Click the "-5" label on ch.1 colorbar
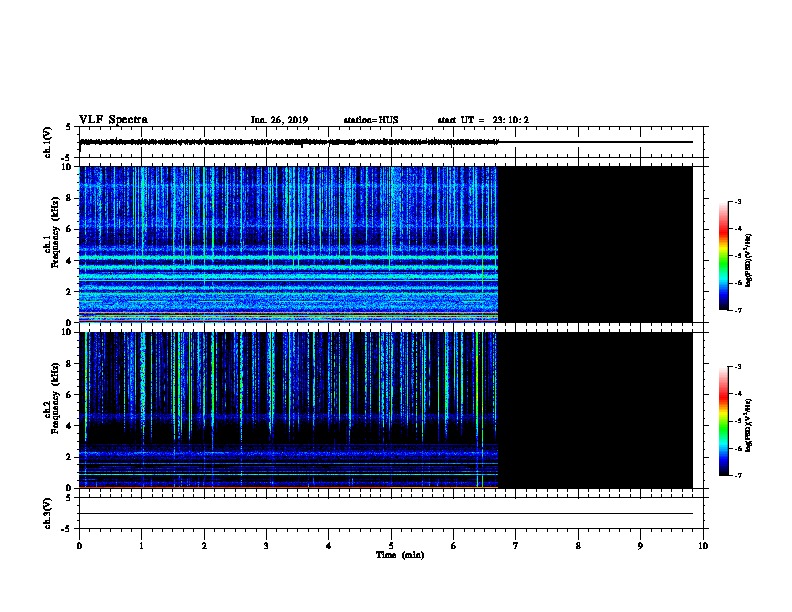 pos(737,256)
